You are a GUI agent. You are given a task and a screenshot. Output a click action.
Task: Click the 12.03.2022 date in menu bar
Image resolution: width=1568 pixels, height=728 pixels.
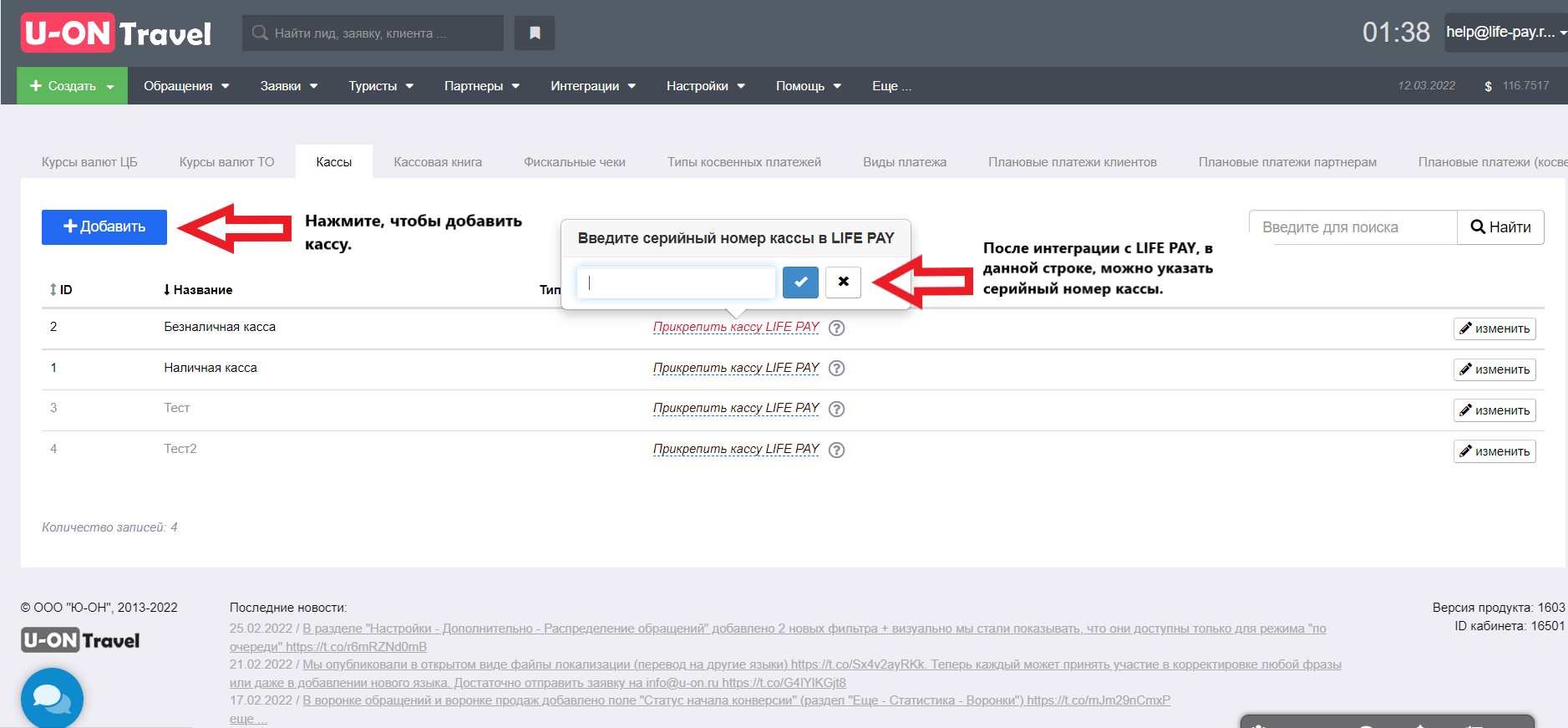pos(1426,86)
